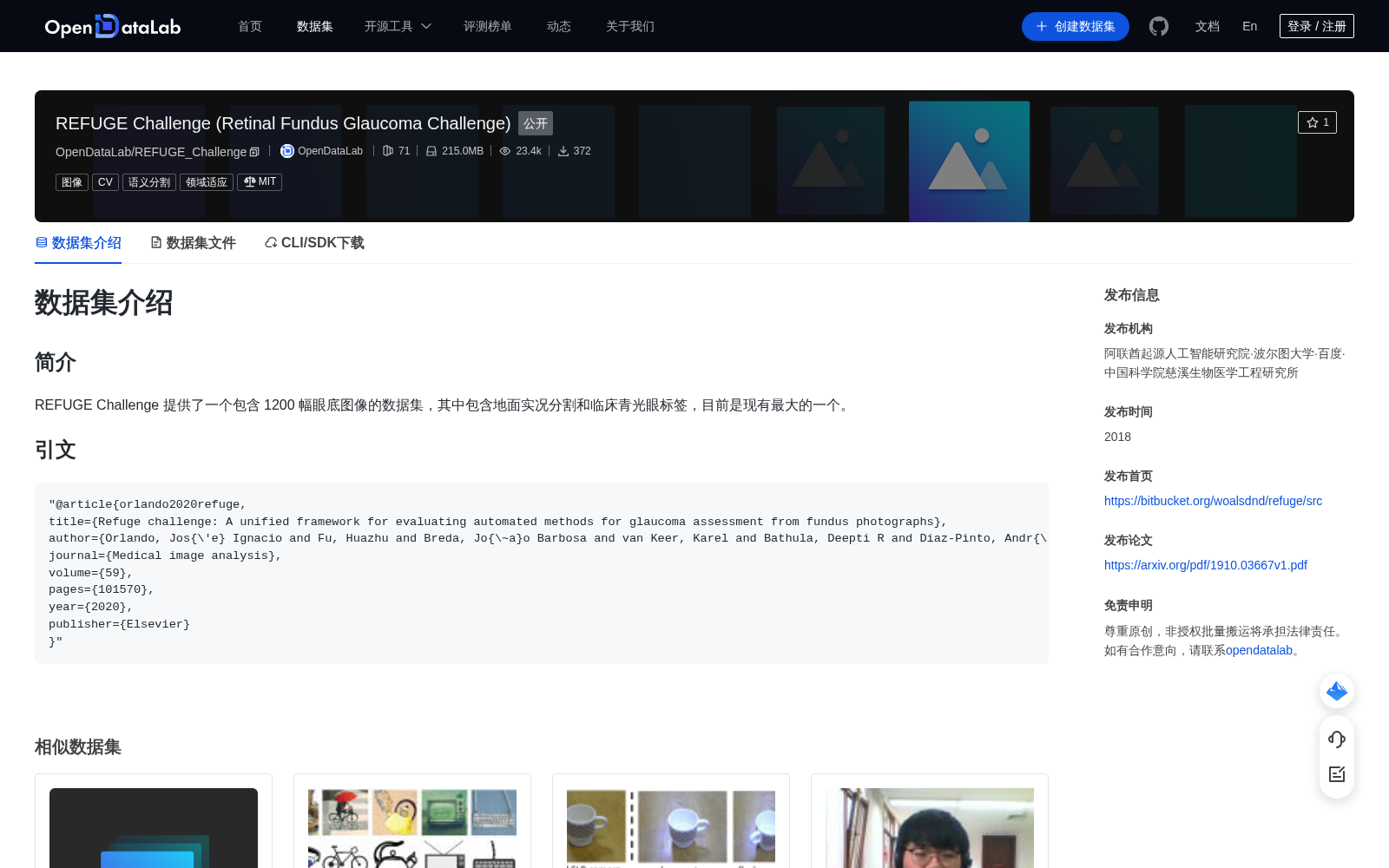Open the coffee cups dataset card
This screenshot has height=868, width=1389.
click(671, 821)
